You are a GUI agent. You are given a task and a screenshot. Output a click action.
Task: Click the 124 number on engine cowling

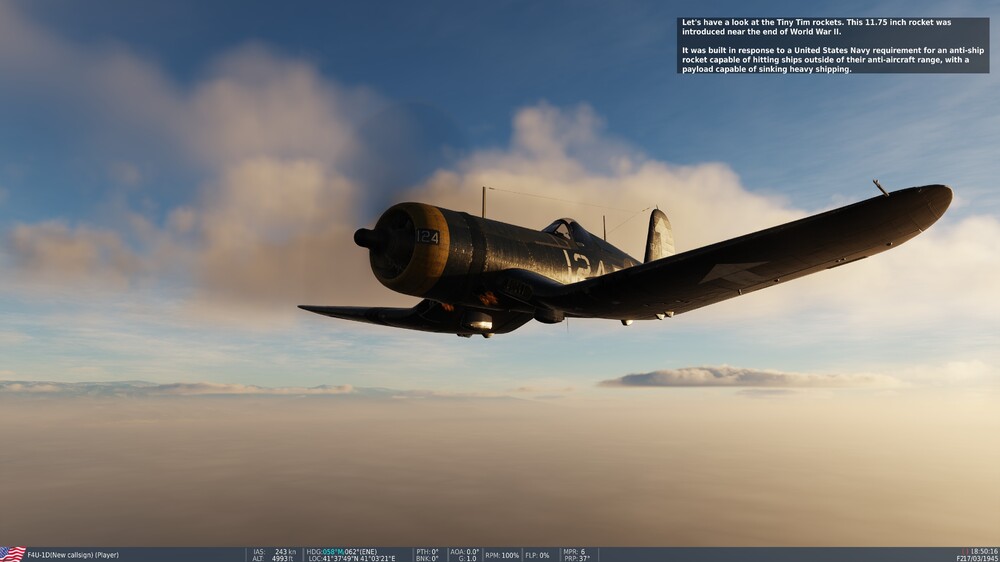click(427, 237)
